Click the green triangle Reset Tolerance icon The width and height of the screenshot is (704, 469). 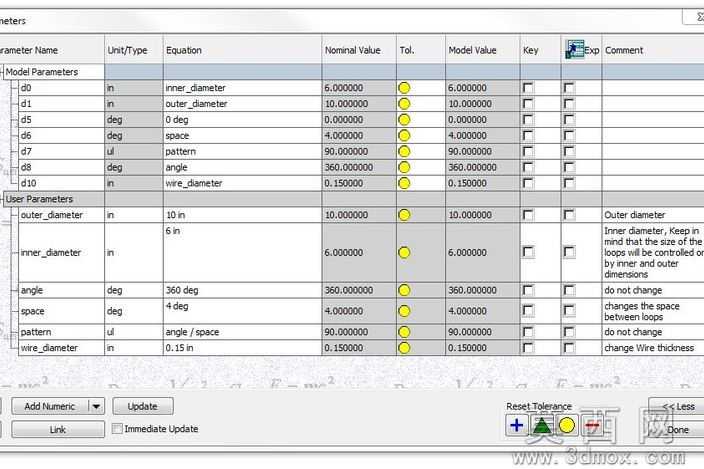(x=542, y=425)
